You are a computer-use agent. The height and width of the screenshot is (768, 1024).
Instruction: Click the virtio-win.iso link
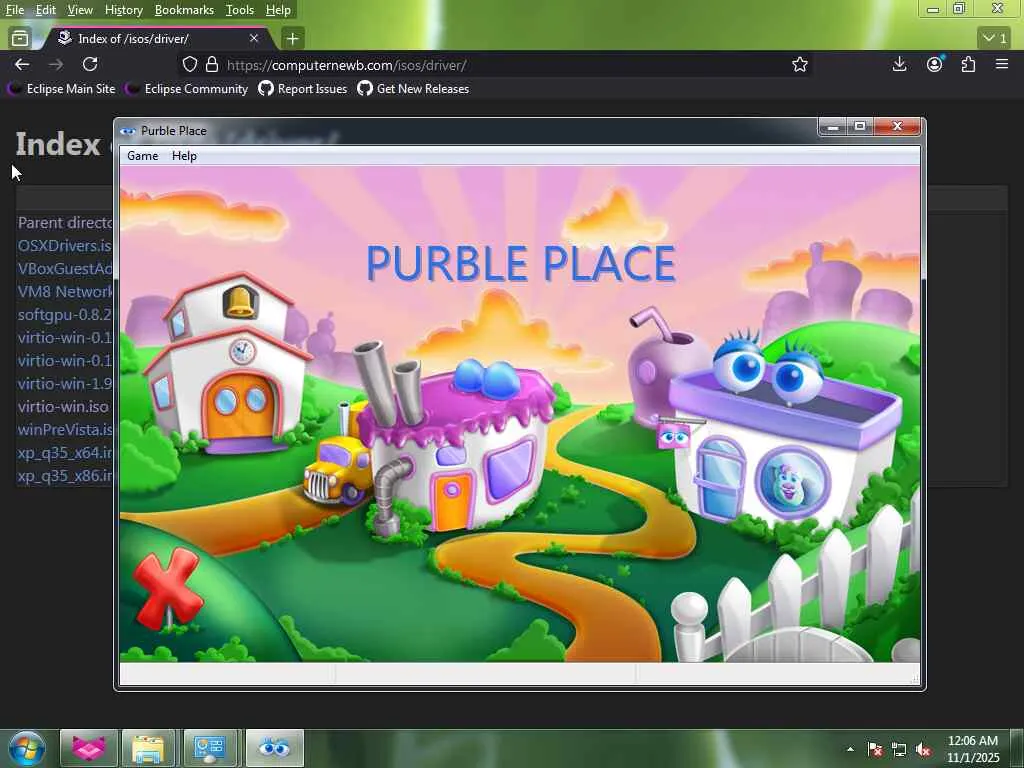[63, 406]
